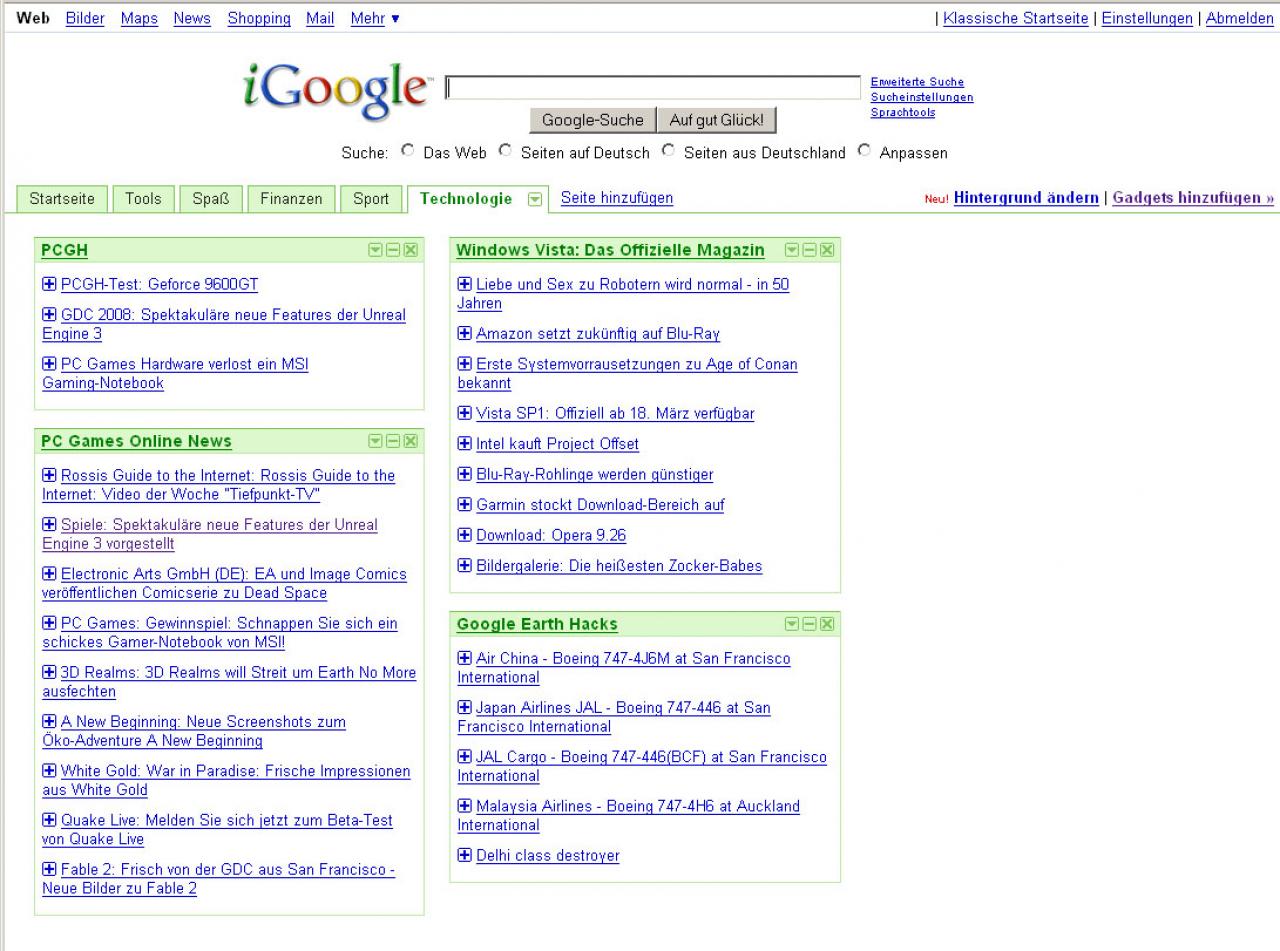Expand the 3D Realms Earth No More entry
The width and height of the screenshot is (1280, 951).
coord(49,672)
